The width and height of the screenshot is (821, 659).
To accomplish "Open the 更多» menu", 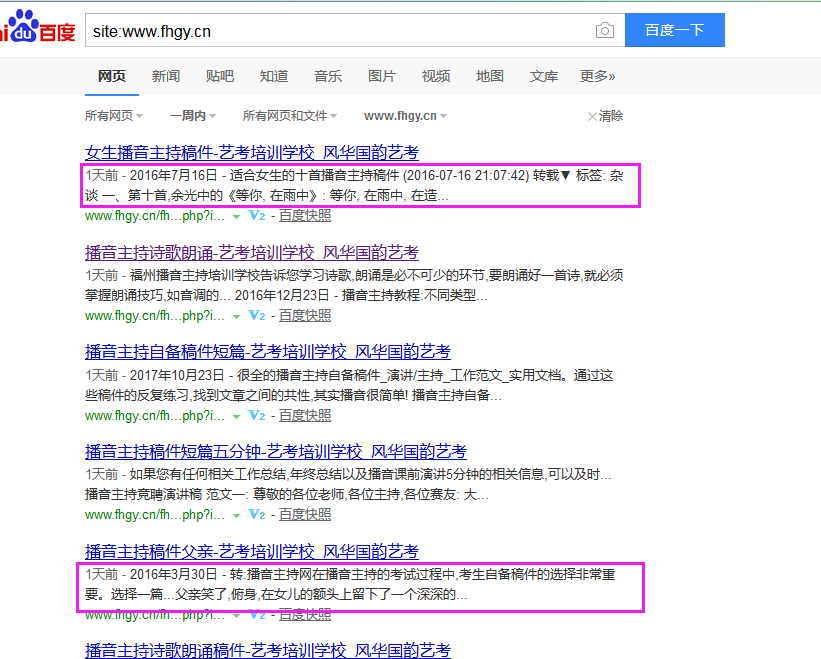I will pos(597,76).
